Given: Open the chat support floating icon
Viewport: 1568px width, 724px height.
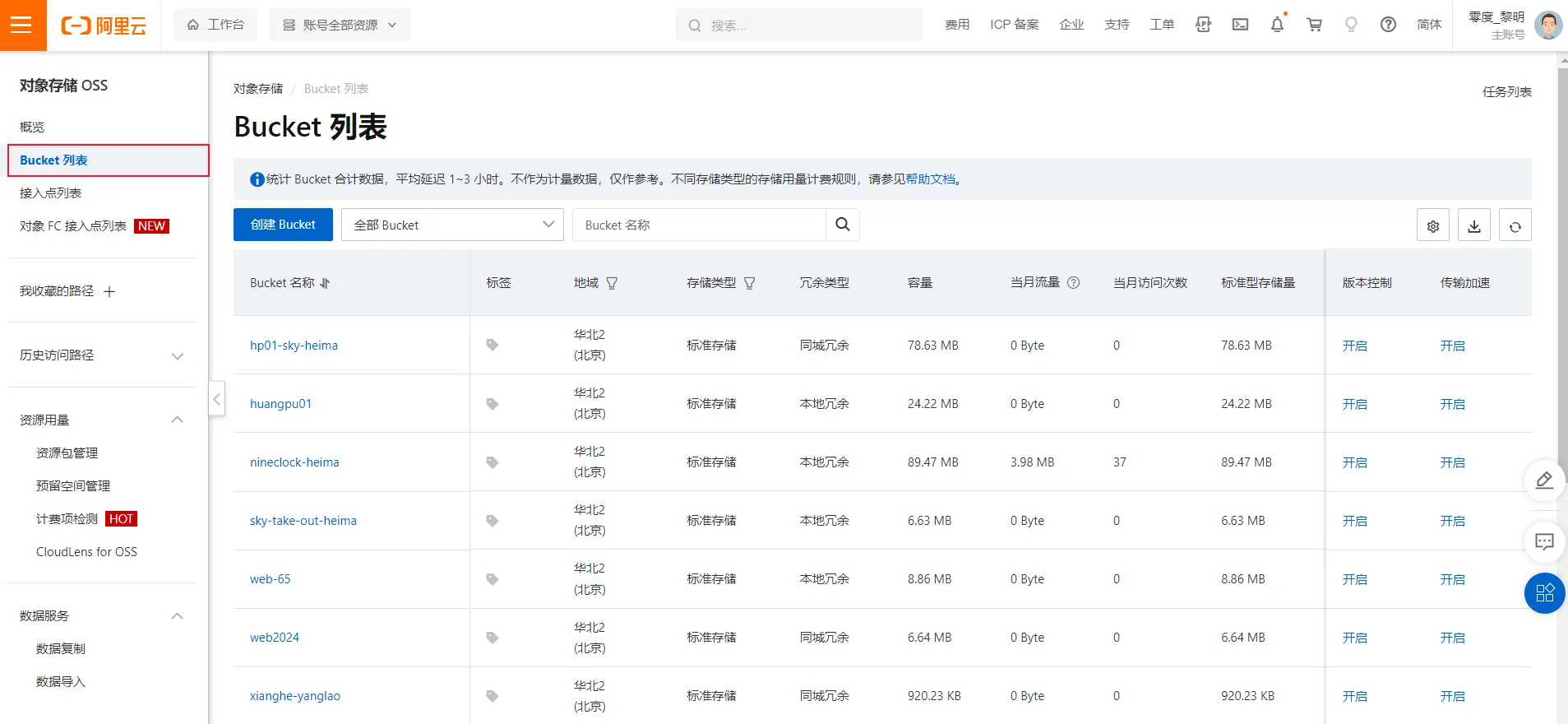Looking at the screenshot, I should [x=1544, y=541].
